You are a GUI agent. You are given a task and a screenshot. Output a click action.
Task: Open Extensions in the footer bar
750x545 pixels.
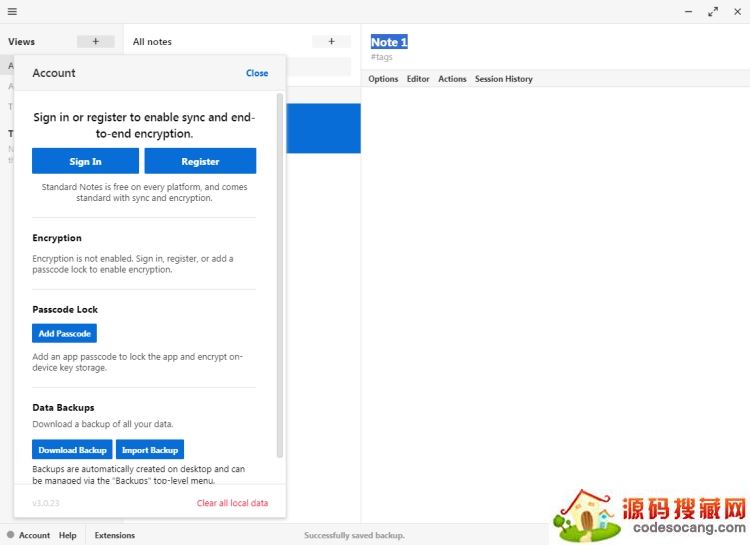tap(115, 535)
